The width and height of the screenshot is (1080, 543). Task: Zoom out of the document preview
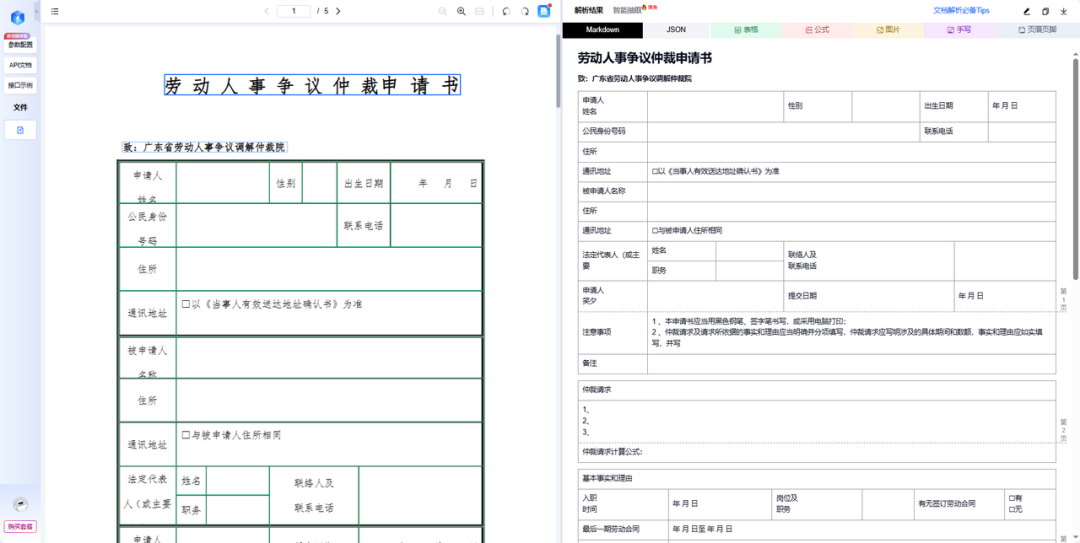pyautogui.click(x=443, y=11)
